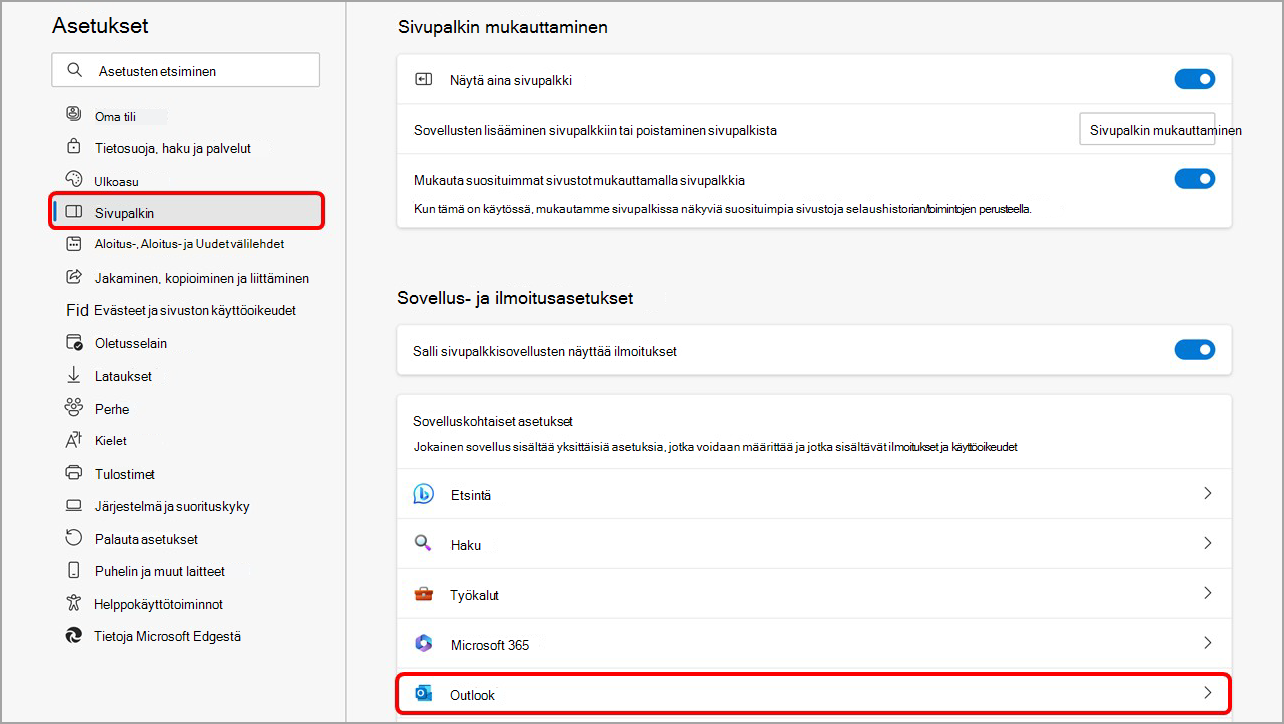Click the Sivupalkin mukauttaminen button
Viewport: 1284px width, 724px height.
coord(1147,130)
